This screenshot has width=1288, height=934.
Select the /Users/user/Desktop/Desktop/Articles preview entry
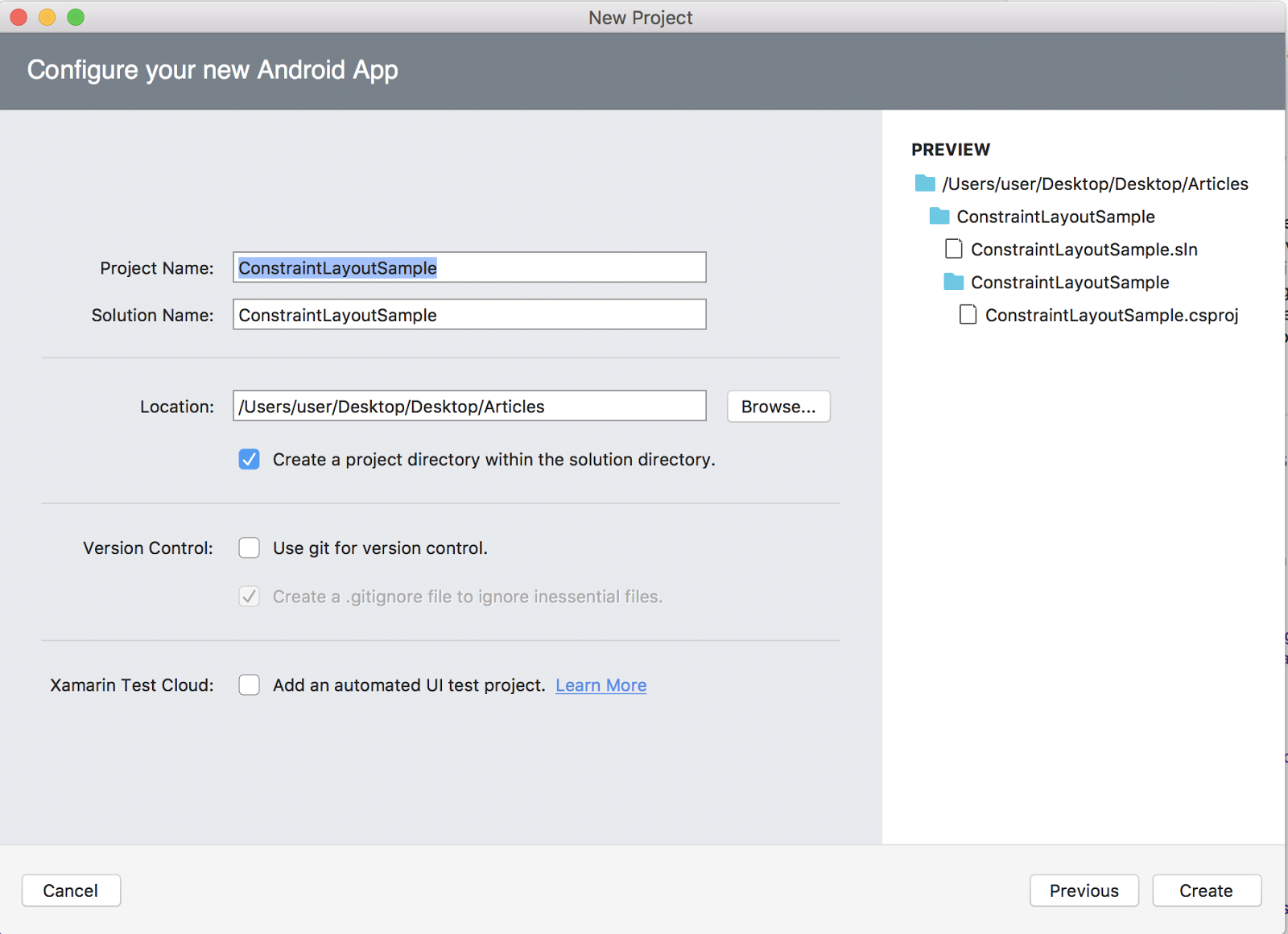click(x=1095, y=184)
